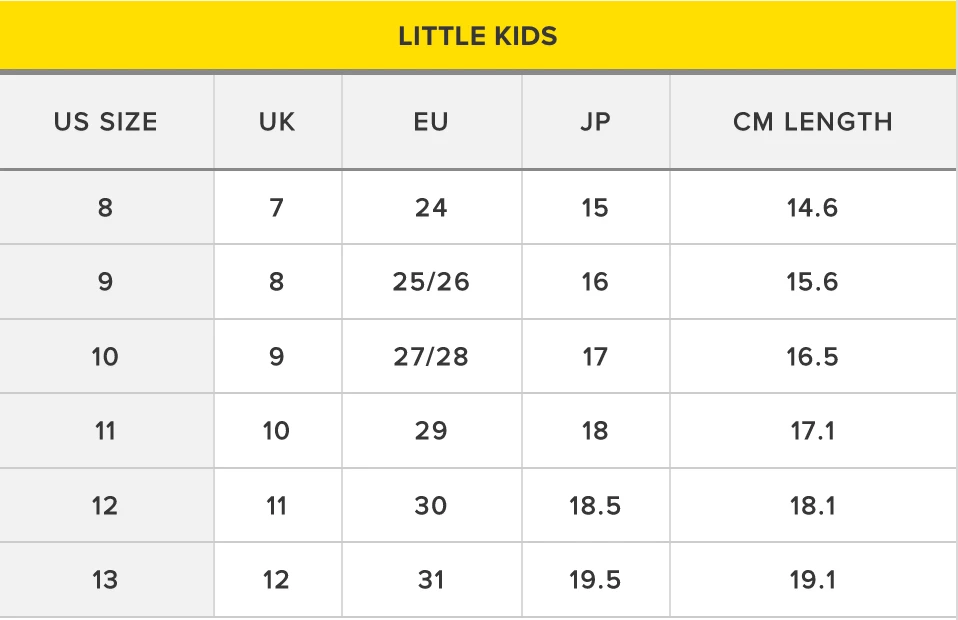Select US size 13 row label
The image size is (958, 620).
tap(106, 580)
